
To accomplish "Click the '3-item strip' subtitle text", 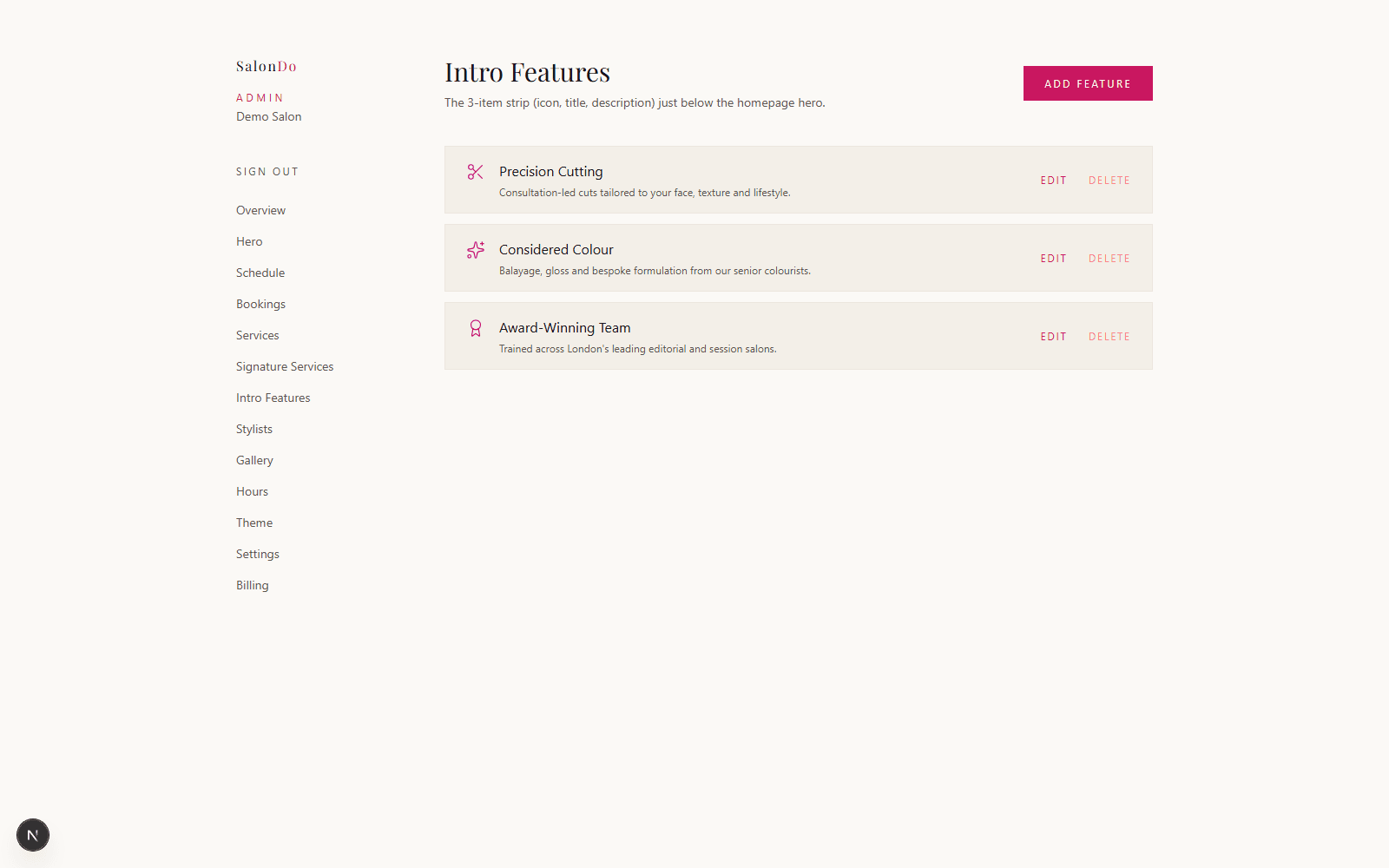I will 635,102.
